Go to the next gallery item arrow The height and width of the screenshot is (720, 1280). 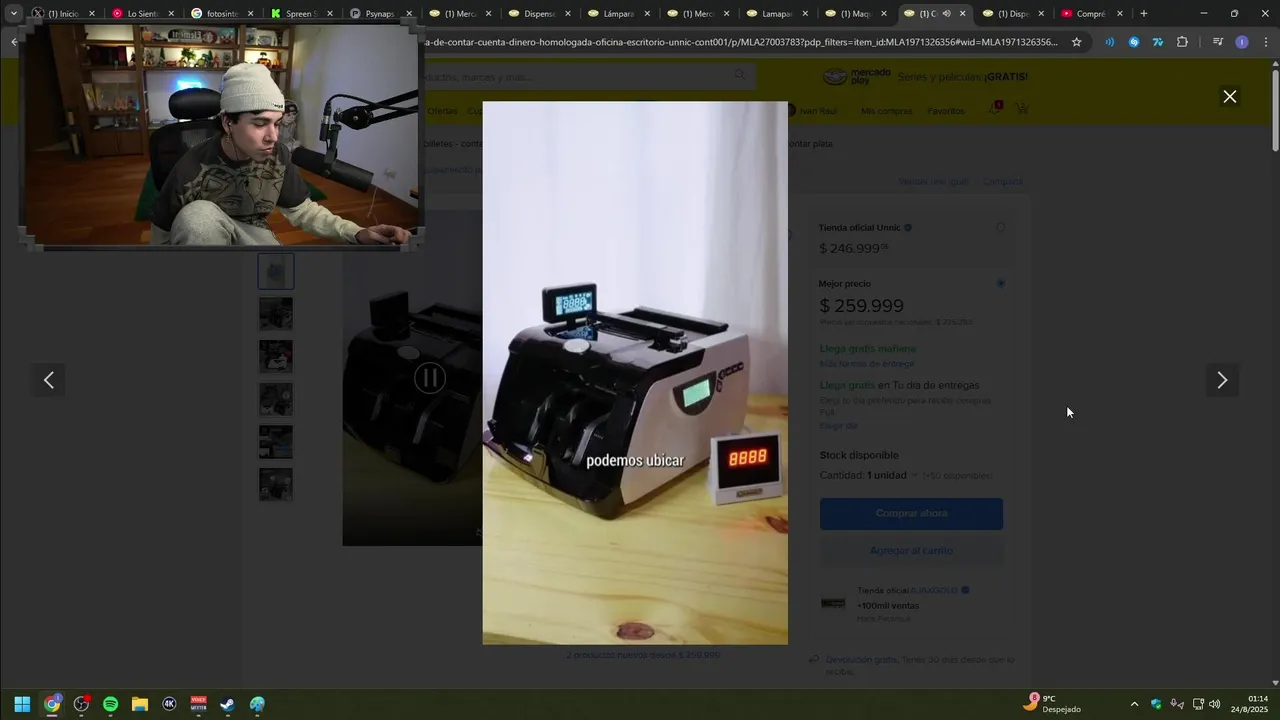(x=1222, y=380)
